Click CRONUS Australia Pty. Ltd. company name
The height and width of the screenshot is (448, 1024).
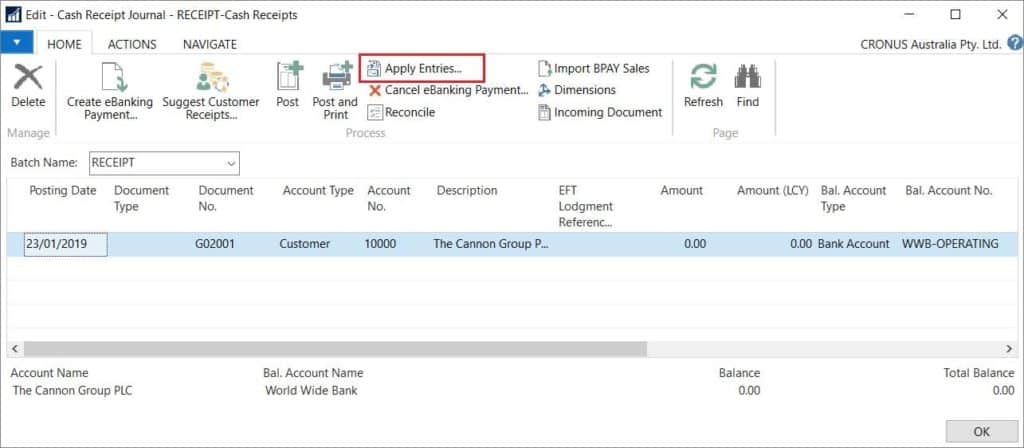tap(931, 45)
